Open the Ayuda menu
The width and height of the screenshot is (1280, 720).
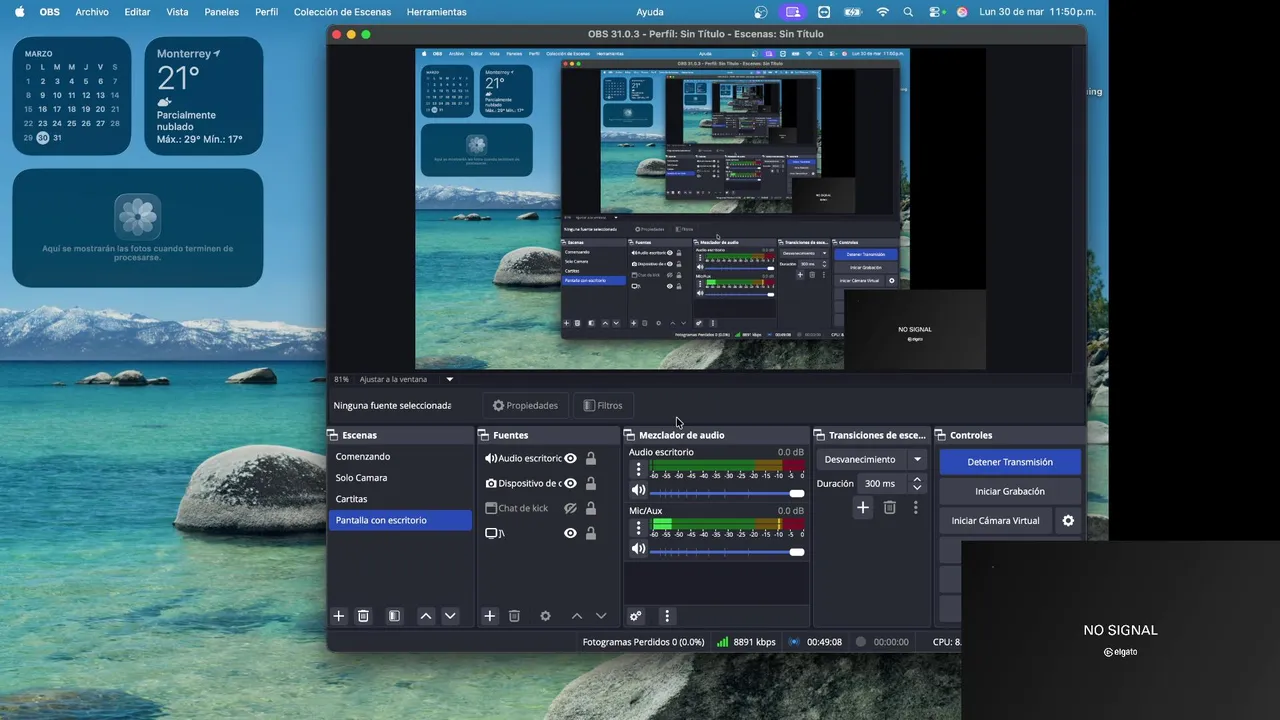(x=650, y=12)
